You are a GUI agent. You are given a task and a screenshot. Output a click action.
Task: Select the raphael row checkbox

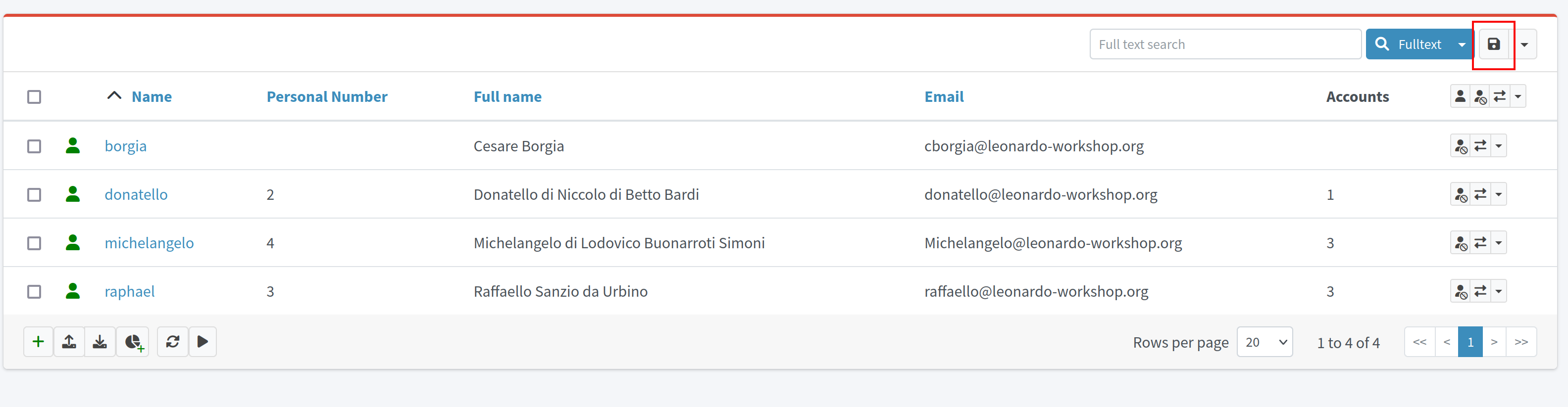(34, 291)
